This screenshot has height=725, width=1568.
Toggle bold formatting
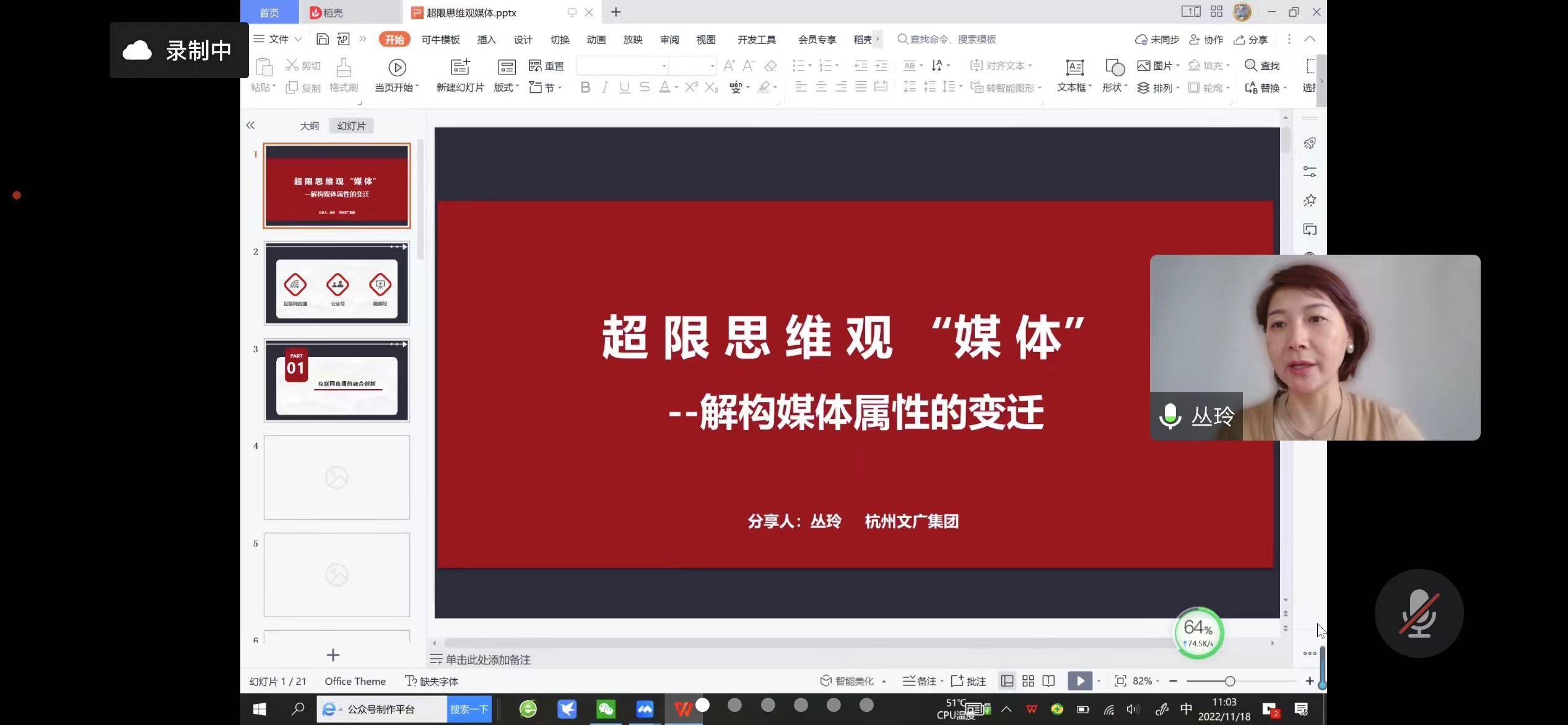tap(585, 87)
